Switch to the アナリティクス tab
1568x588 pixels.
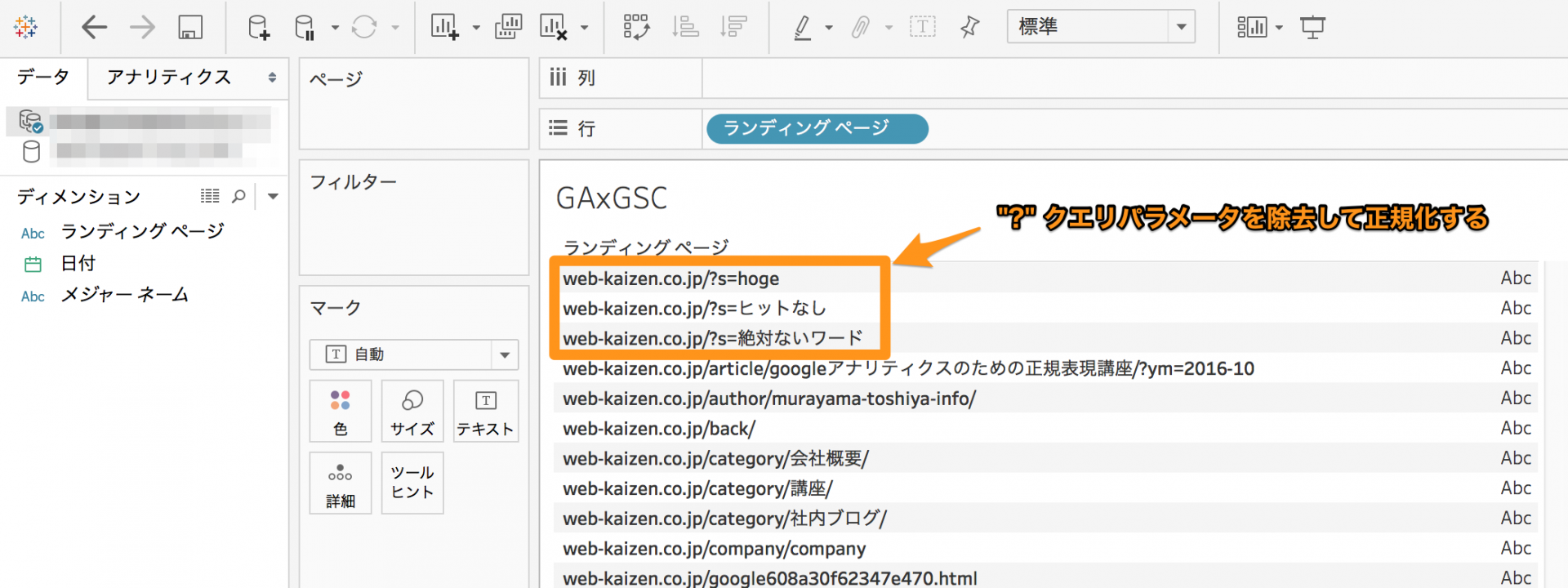(x=169, y=78)
